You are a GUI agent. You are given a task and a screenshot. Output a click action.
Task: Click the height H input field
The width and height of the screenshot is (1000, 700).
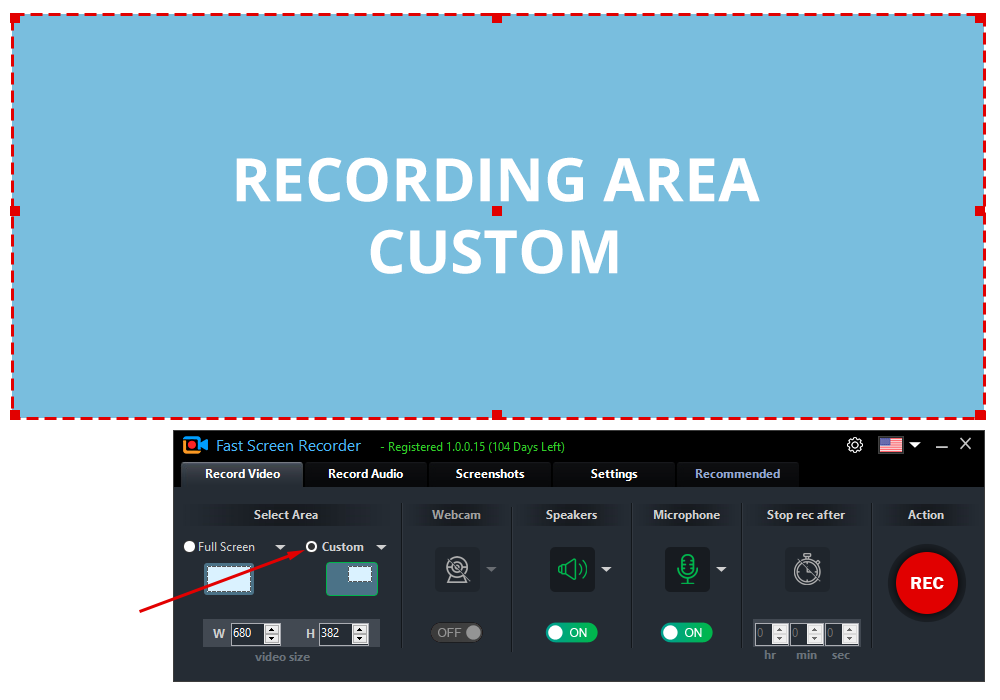click(x=335, y=633)
